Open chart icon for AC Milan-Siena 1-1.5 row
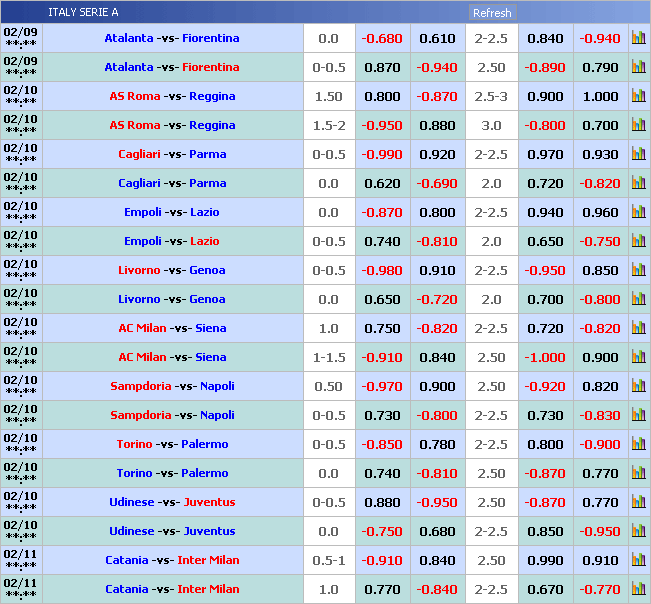Image resolution: width=651 pixels, height=604 pixels. click(x=638, y=358)
